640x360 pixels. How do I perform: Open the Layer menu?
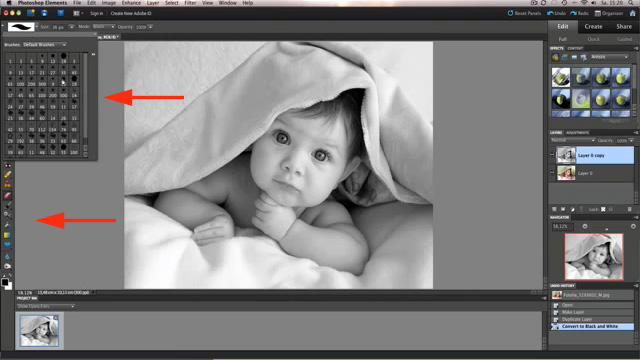(x=153, y=3)
